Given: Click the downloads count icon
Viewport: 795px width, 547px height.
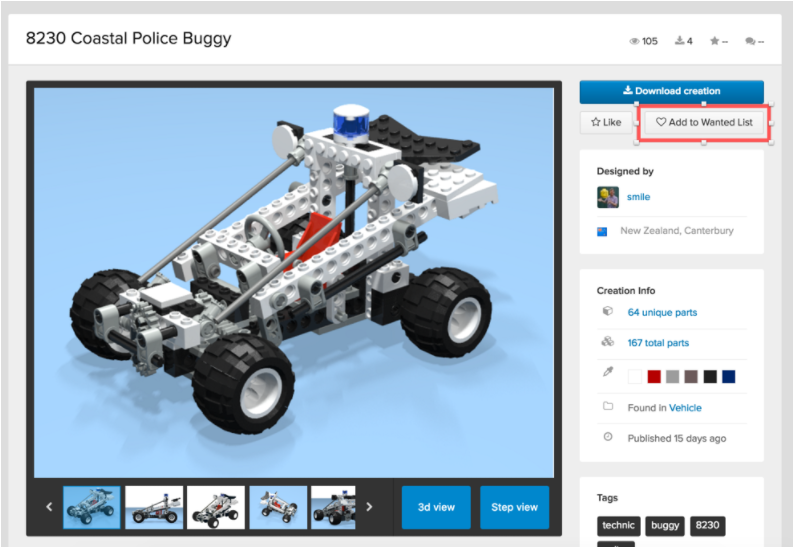Looking at the screenshot, I should tap(679, 41).
